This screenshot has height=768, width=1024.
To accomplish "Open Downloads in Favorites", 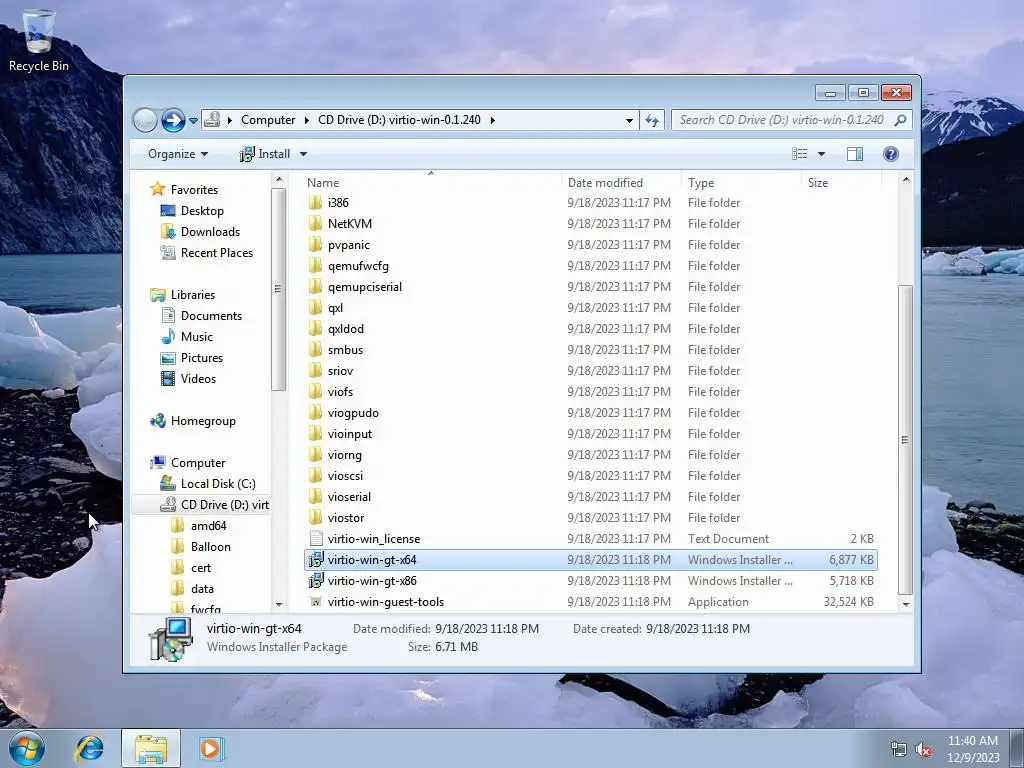I will tap(200, 231).
